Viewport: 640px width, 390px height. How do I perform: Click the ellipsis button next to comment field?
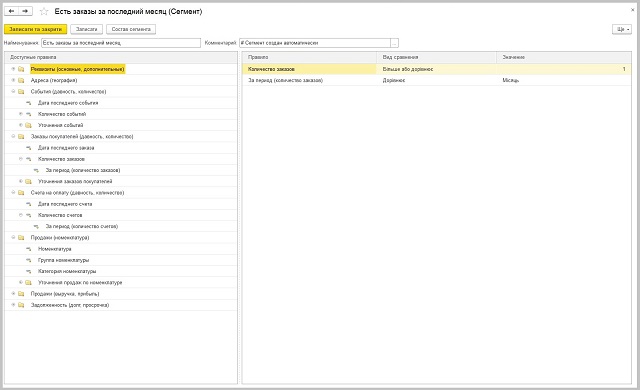tap(394, 43)
